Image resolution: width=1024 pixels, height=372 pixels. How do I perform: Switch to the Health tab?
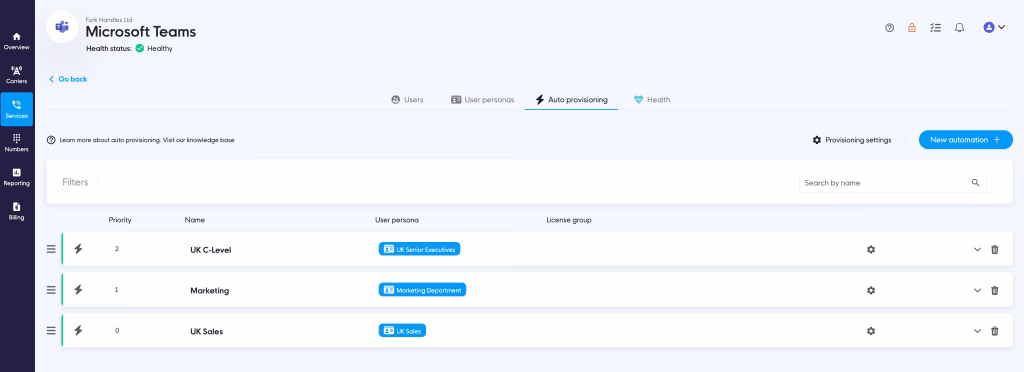click(652, 100)
